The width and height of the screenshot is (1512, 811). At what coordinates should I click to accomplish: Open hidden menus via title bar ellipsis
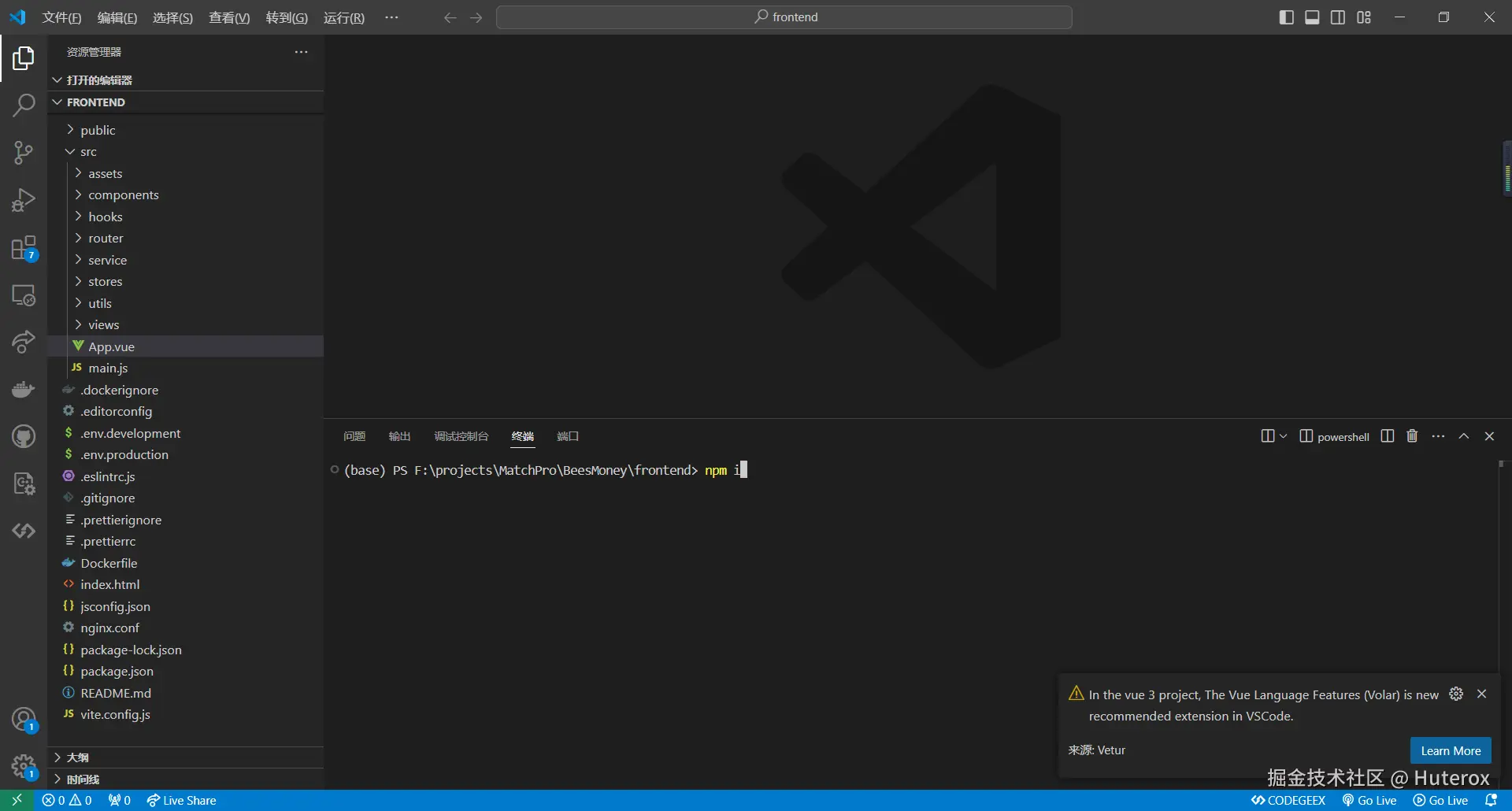tap(391, 17)
